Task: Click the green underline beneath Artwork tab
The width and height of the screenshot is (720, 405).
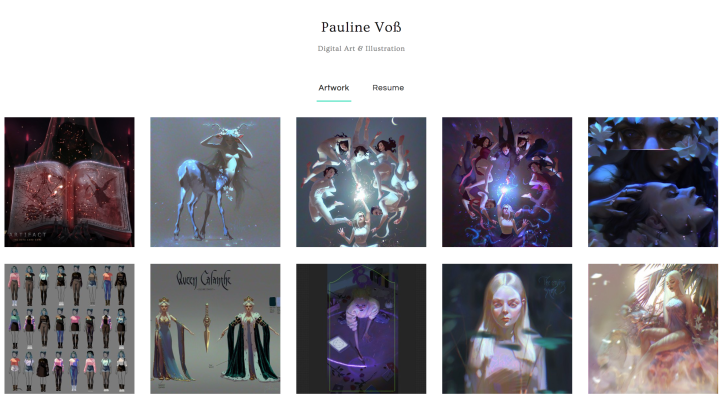Action: click(334, 101)
